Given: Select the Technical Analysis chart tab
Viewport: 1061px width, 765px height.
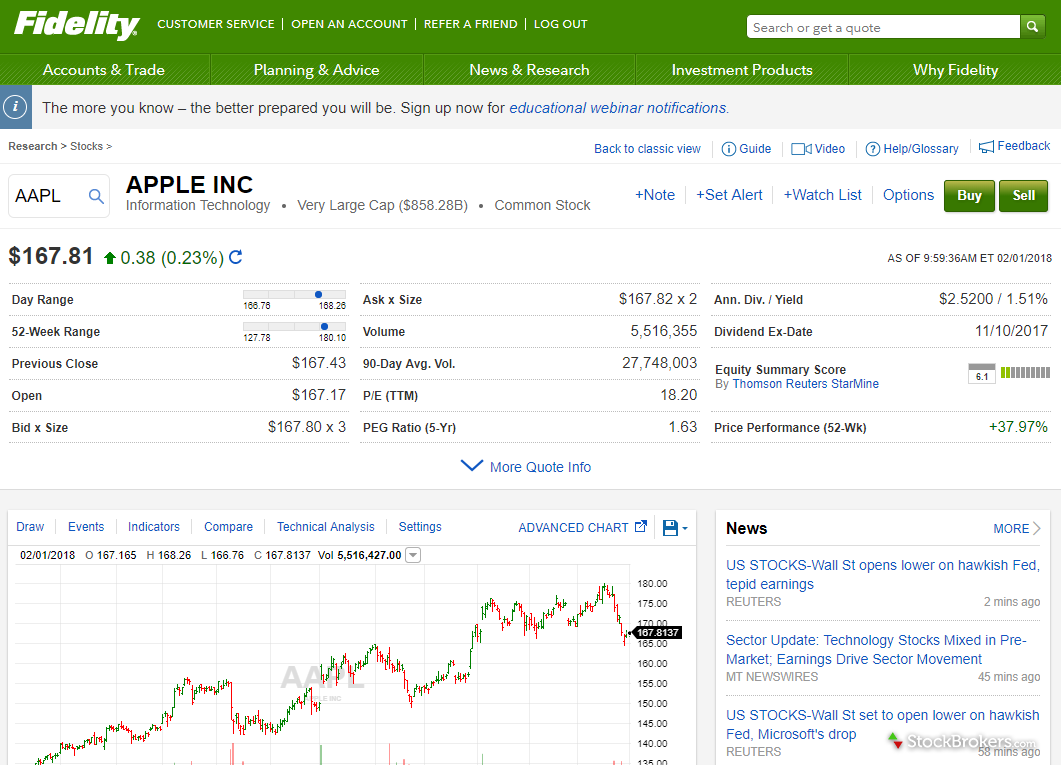Looking at the screenshot, I should tap(325, 527).
